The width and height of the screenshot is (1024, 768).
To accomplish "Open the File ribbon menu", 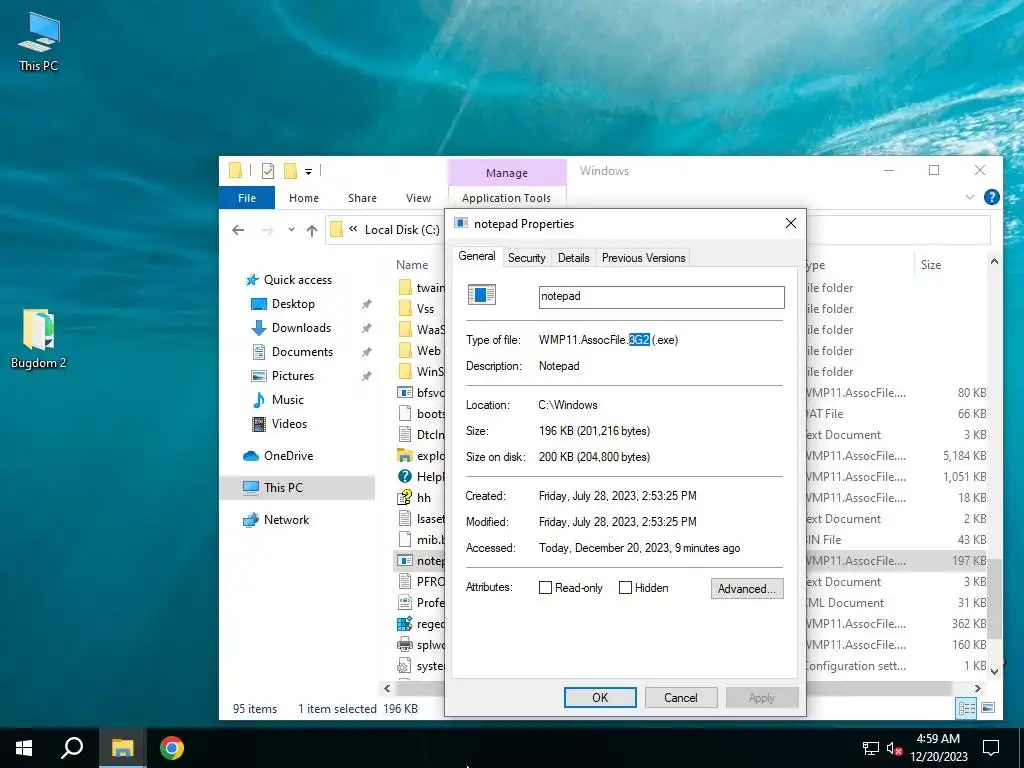I will (247, 198).
